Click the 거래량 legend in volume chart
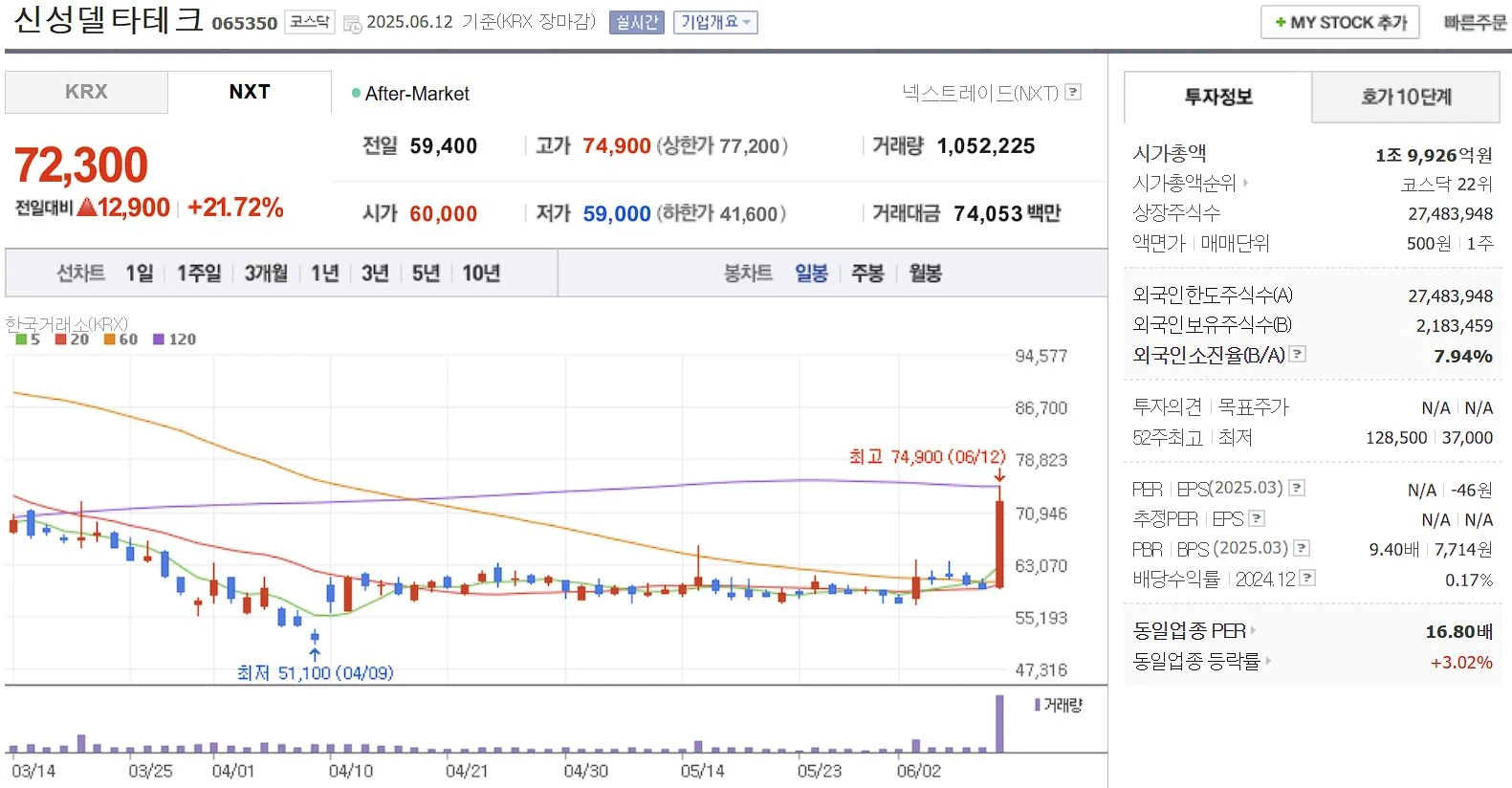Screen dimensions: 1512x788 point(1059,705)
